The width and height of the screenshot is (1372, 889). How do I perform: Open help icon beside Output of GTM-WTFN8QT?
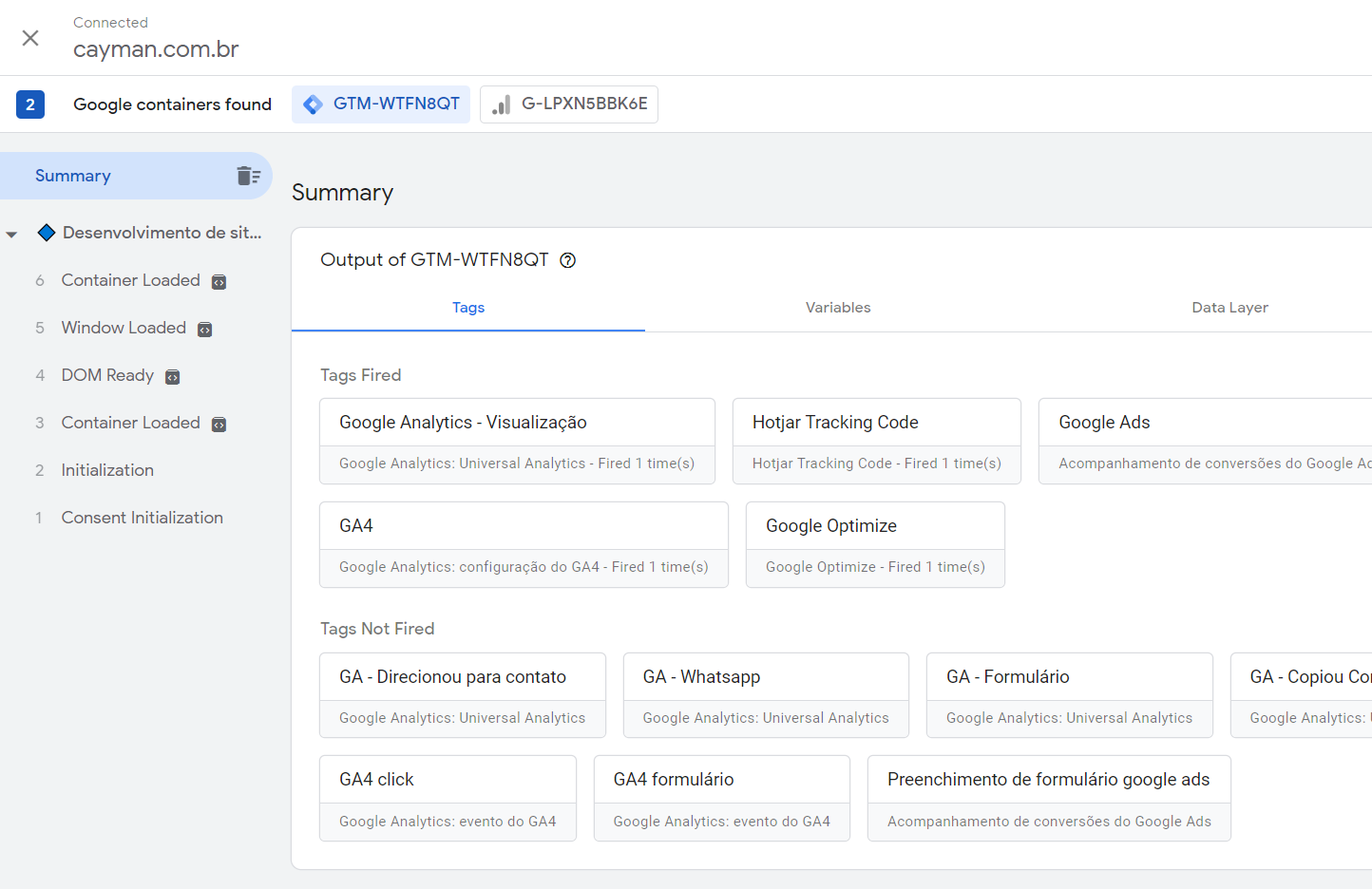[568, 260]
